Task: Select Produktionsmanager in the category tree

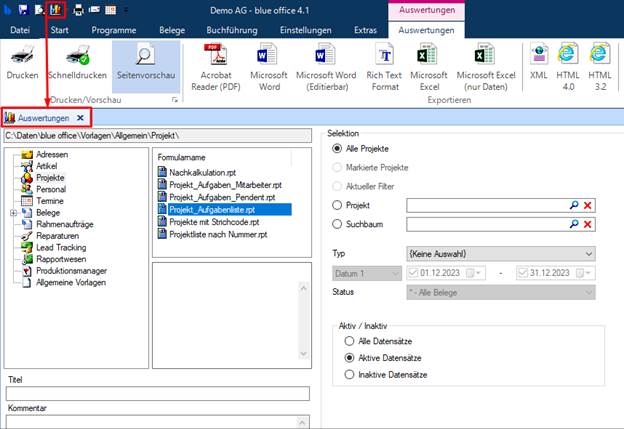Action: 72,271
